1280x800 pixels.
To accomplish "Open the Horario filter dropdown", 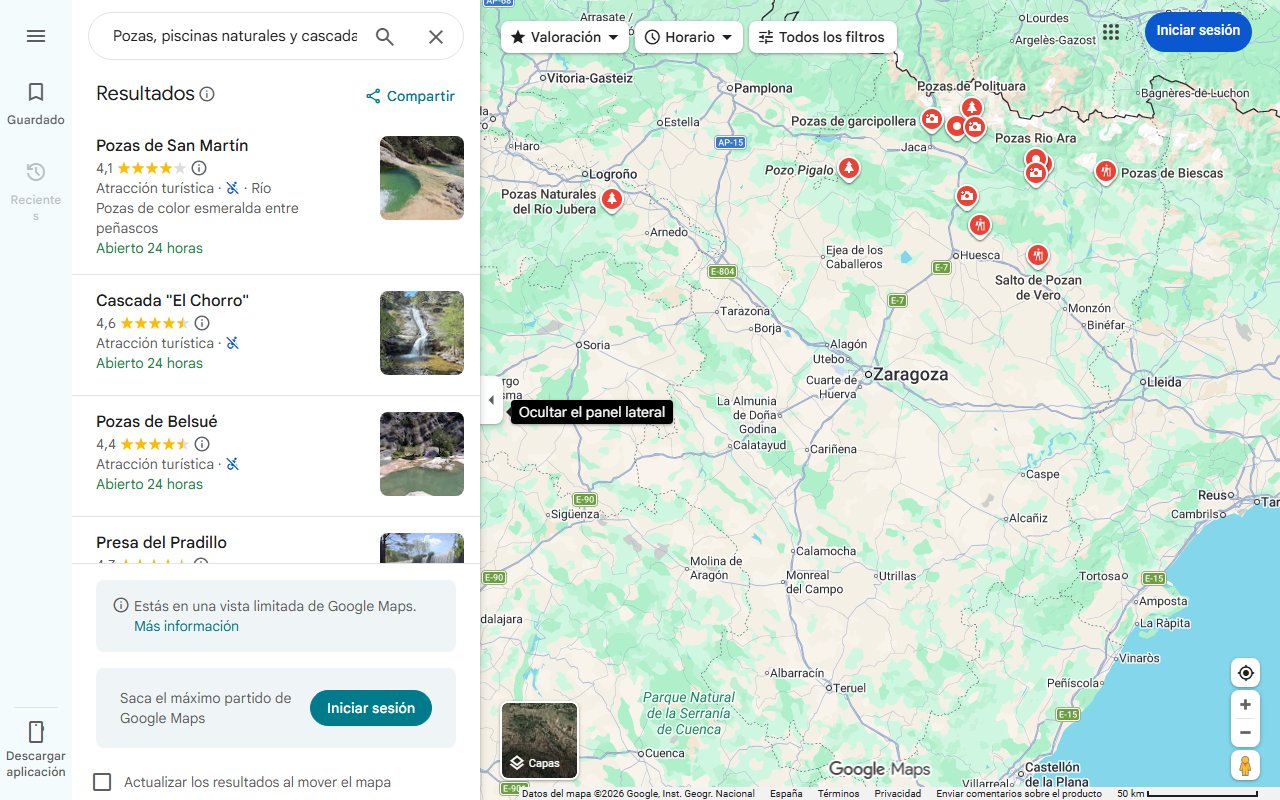I will click(x=688, y=37).
